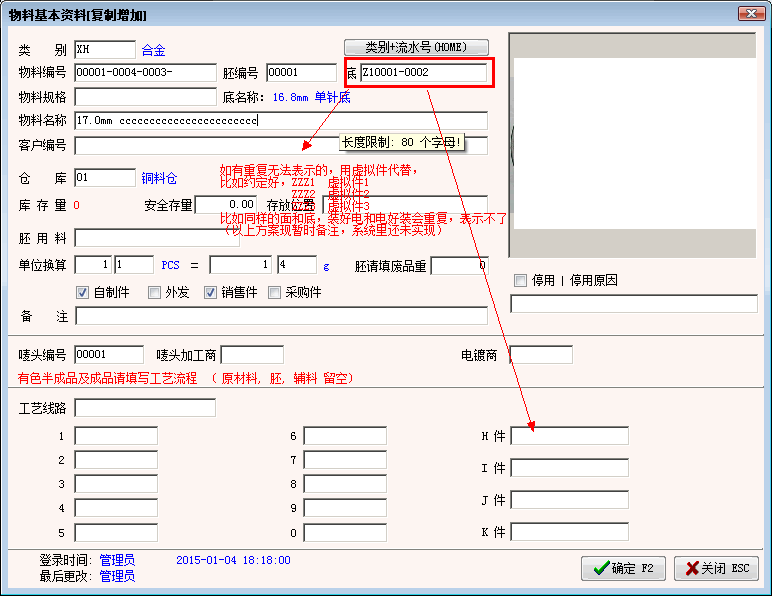Click process step 0 field
Screen dimensions: 772x596
pos(345,533)
